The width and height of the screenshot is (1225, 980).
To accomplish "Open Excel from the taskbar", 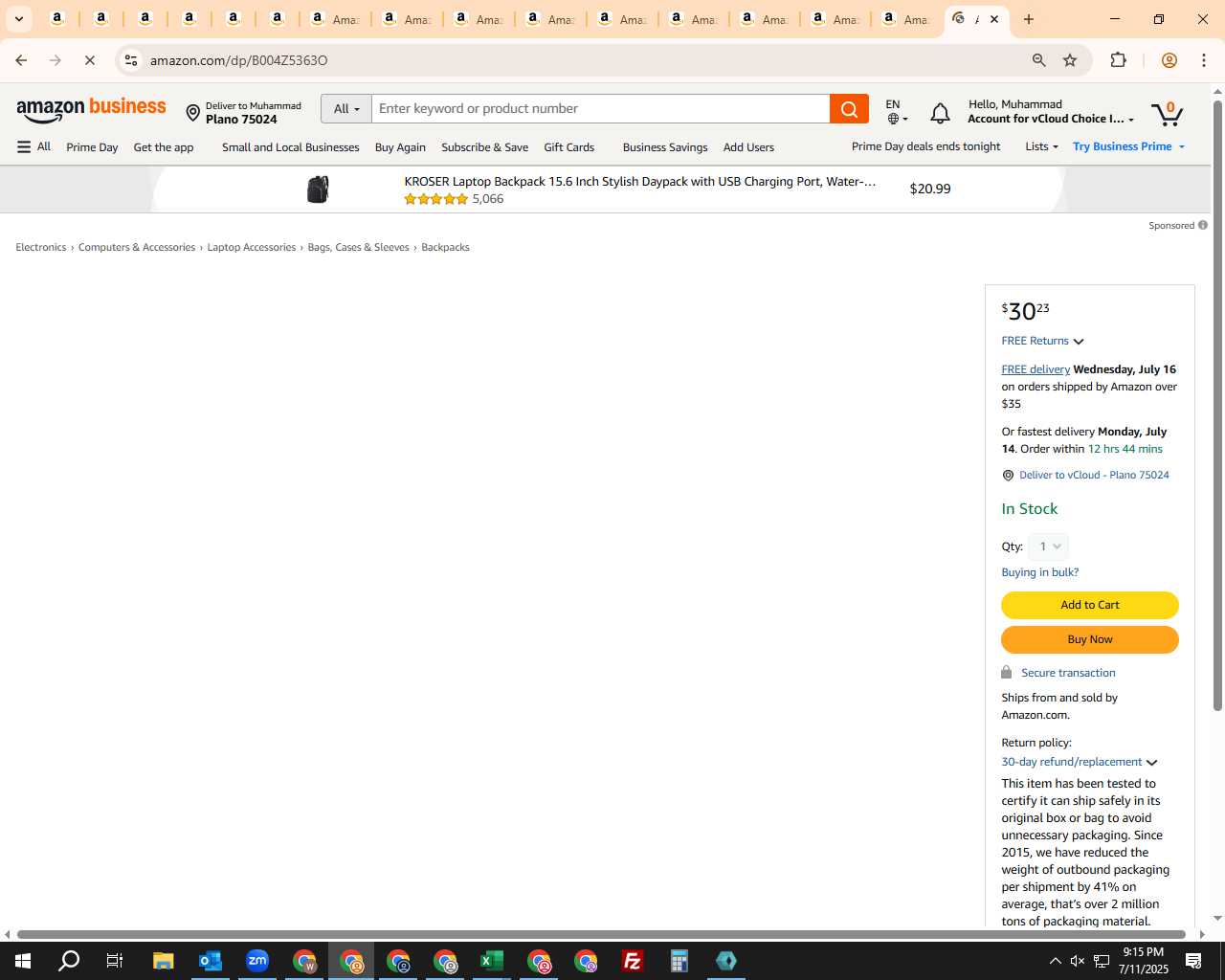I will point(491,961).
